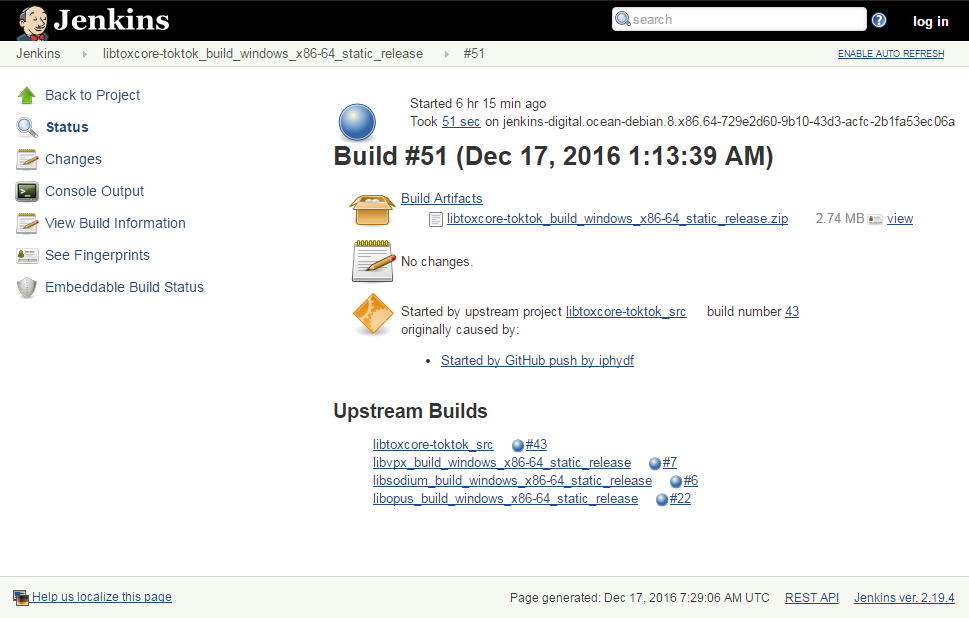This screenshot has height=618, width=969.
Task: Click the Build #51 heading text
Action: [554, 156]
